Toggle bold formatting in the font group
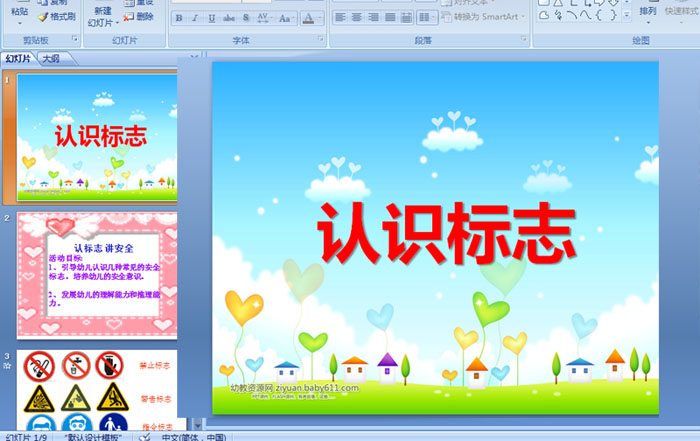This screenshot has height=441, width=700. [x=179, y=18]
